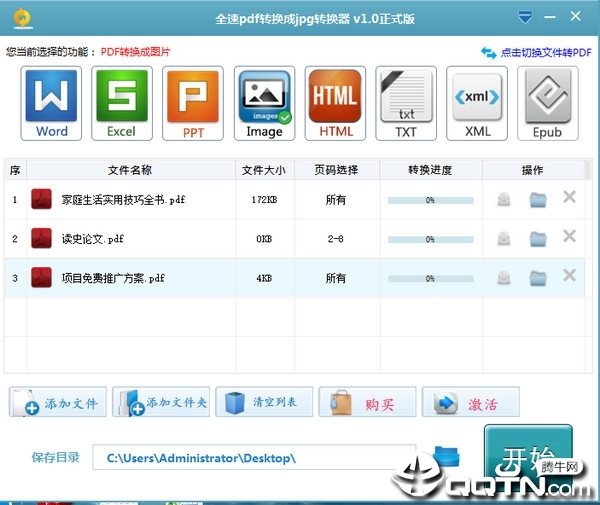Click page selection 所有 for 家庭生活实用技巧全书.pdf

(x=336, y=200)
